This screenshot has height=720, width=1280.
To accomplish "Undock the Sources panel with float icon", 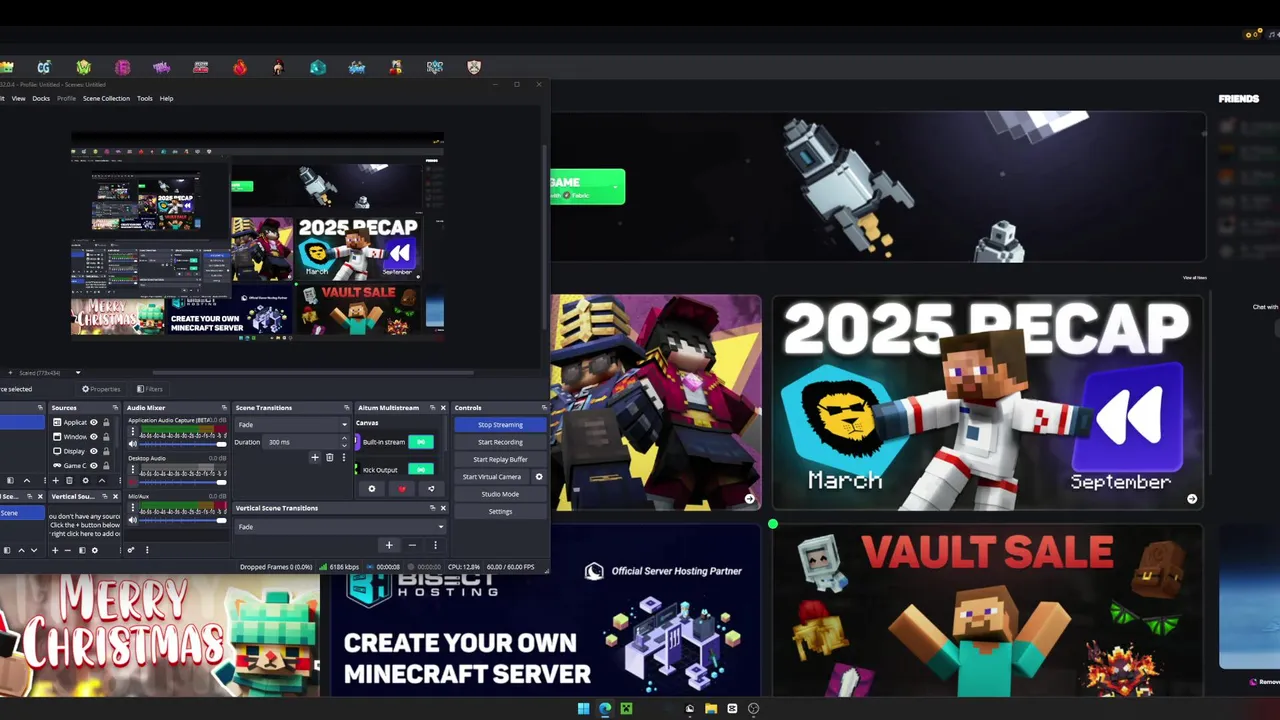I will pos(115,408).
